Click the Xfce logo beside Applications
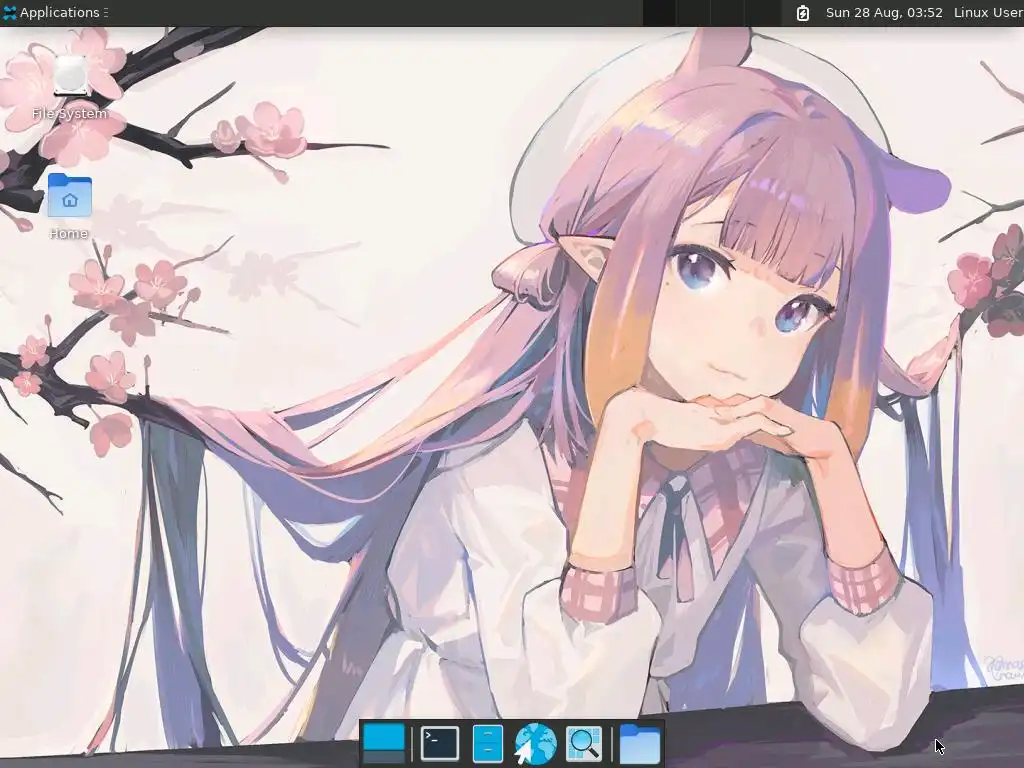The width and height of the screenshot is (1024, 768). tap(10, 12)
